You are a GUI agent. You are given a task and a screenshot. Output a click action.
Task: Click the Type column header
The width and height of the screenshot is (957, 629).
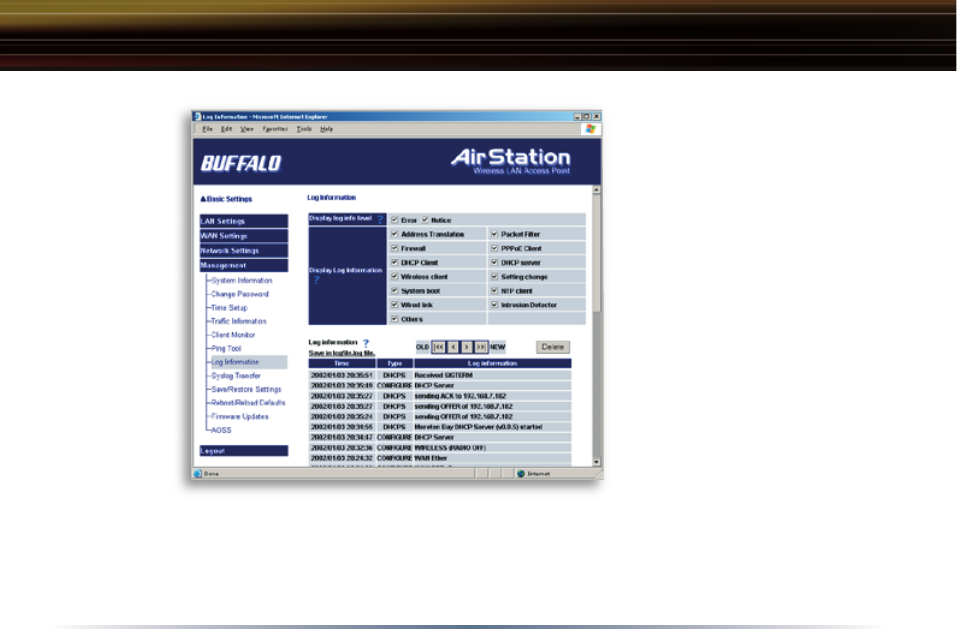[x=395, y=364]
